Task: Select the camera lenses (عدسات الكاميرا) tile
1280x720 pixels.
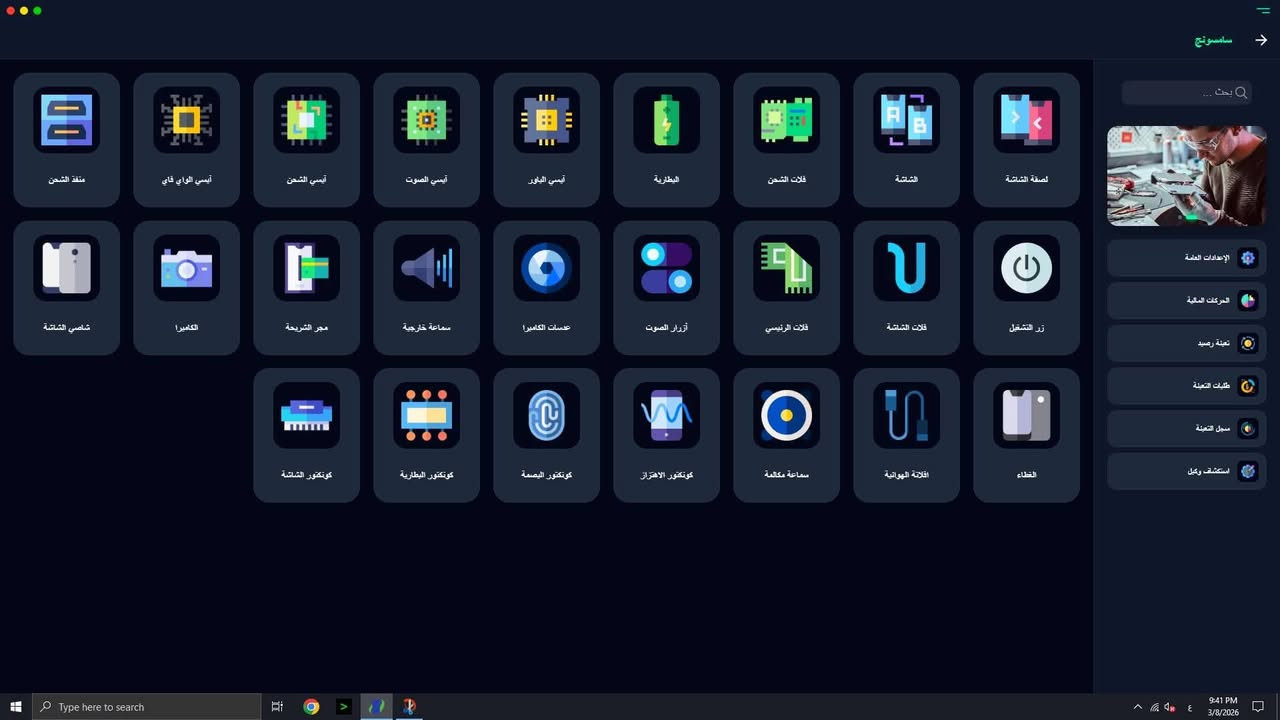Action: [x=546, y=287]
